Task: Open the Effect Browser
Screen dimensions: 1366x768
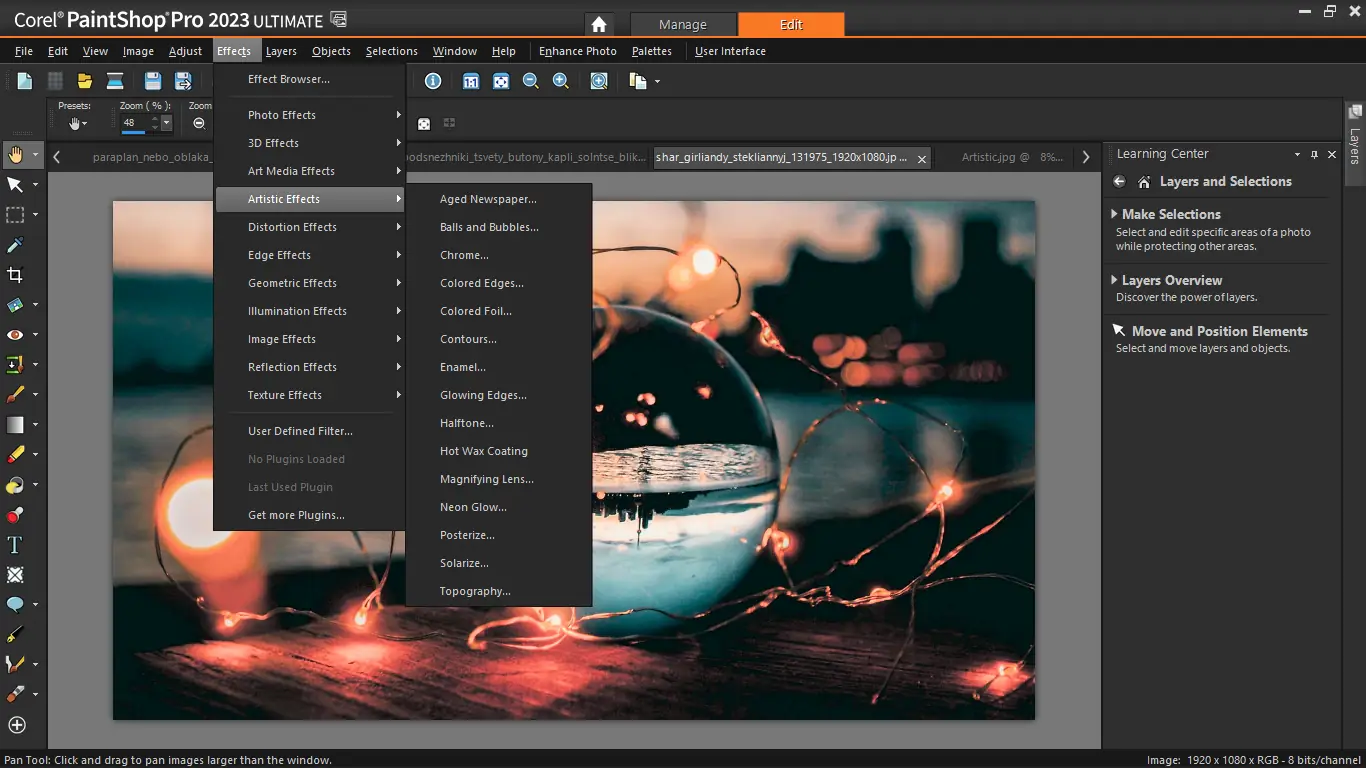Action: click(289, 79)
